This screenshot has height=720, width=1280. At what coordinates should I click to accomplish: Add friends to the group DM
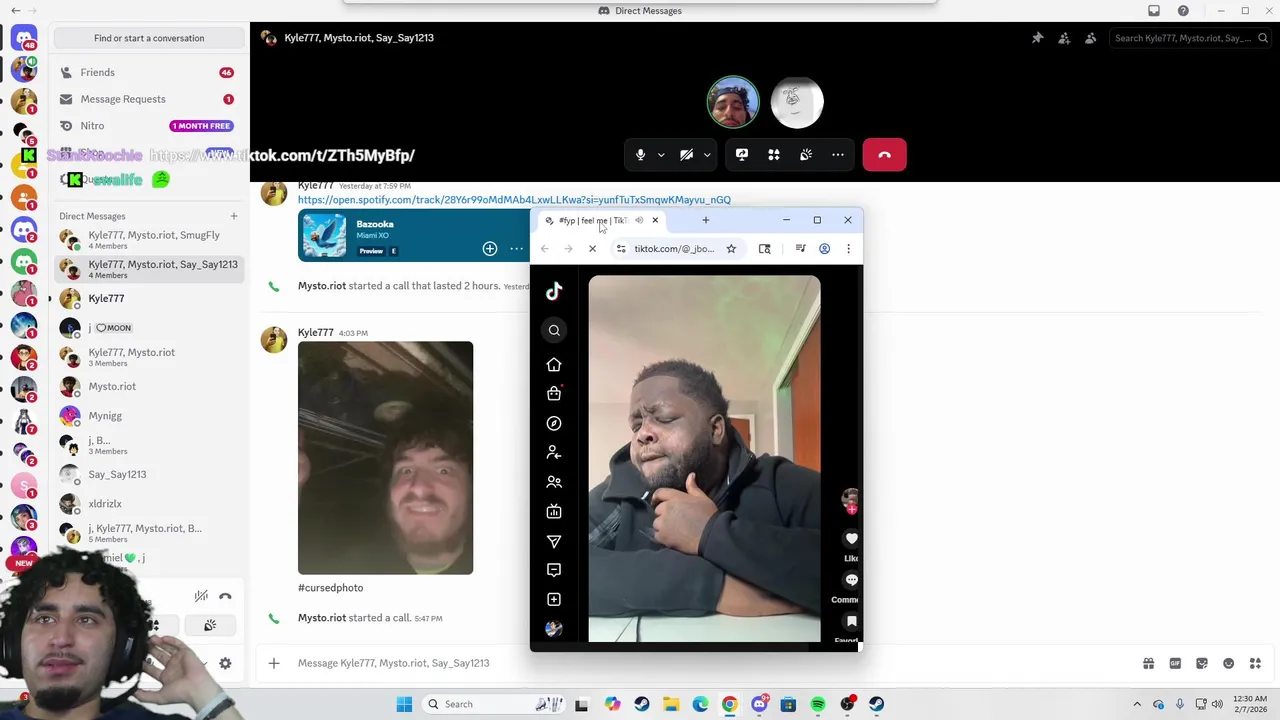(1064, 38)
